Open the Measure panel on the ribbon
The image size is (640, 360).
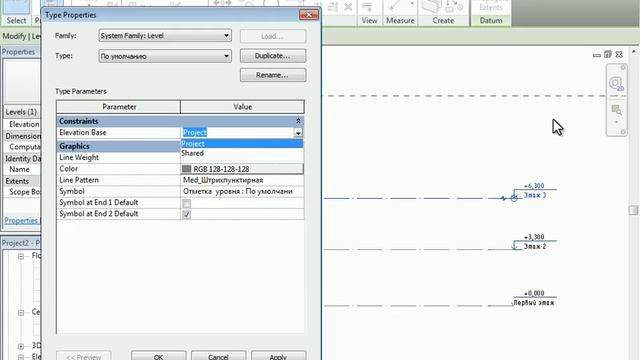pos(400,20)
